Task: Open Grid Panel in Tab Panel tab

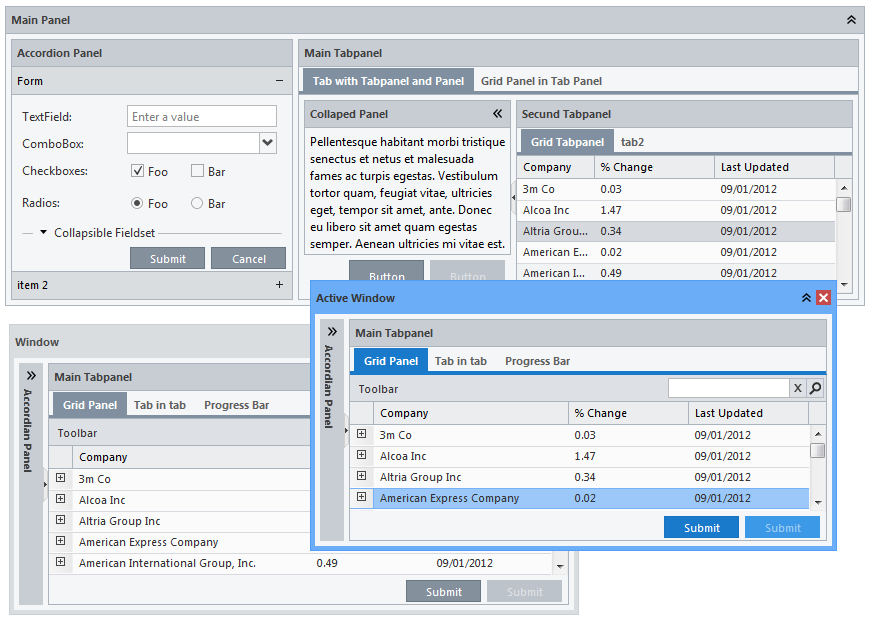Action: 541,81
